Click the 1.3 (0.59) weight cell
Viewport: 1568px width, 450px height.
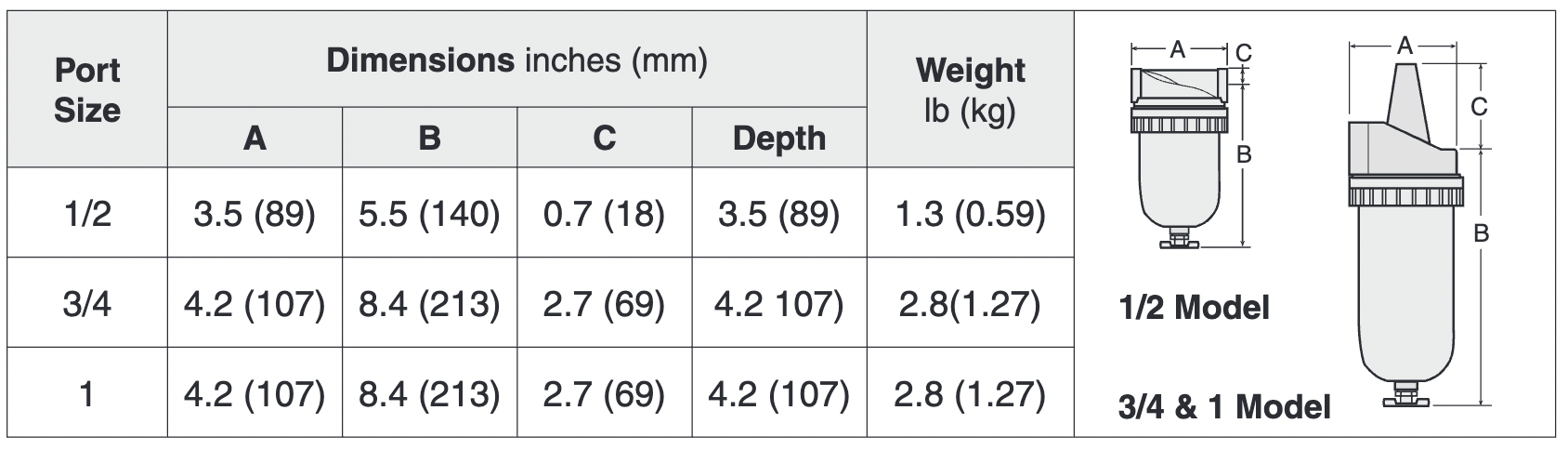pos(970,214)
